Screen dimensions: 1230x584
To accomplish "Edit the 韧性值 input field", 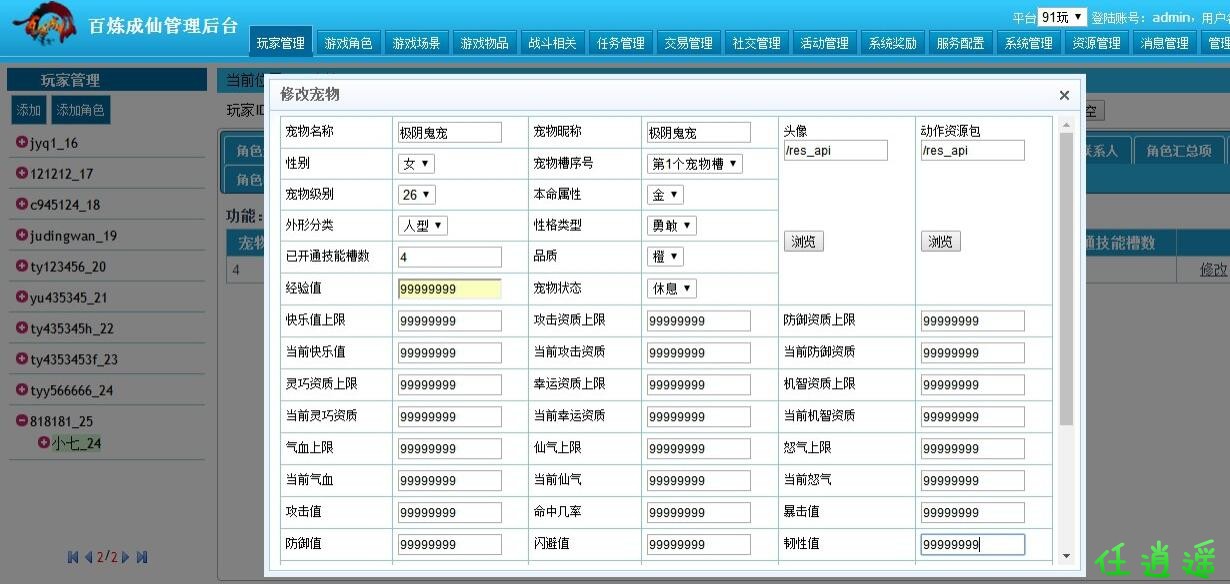I will (x=973, y=544).
